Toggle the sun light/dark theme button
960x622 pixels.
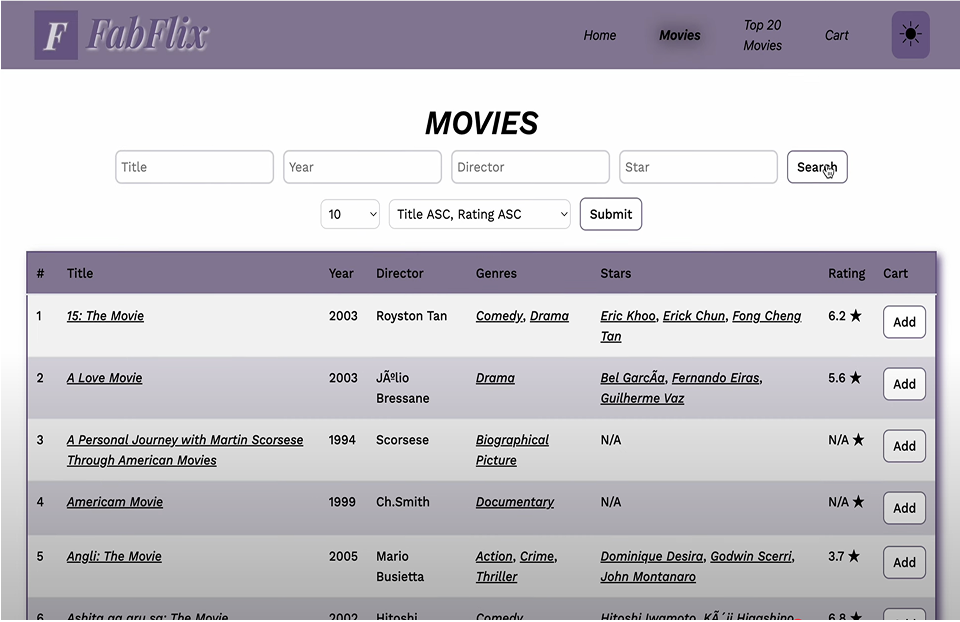click(x=910, y=34)
